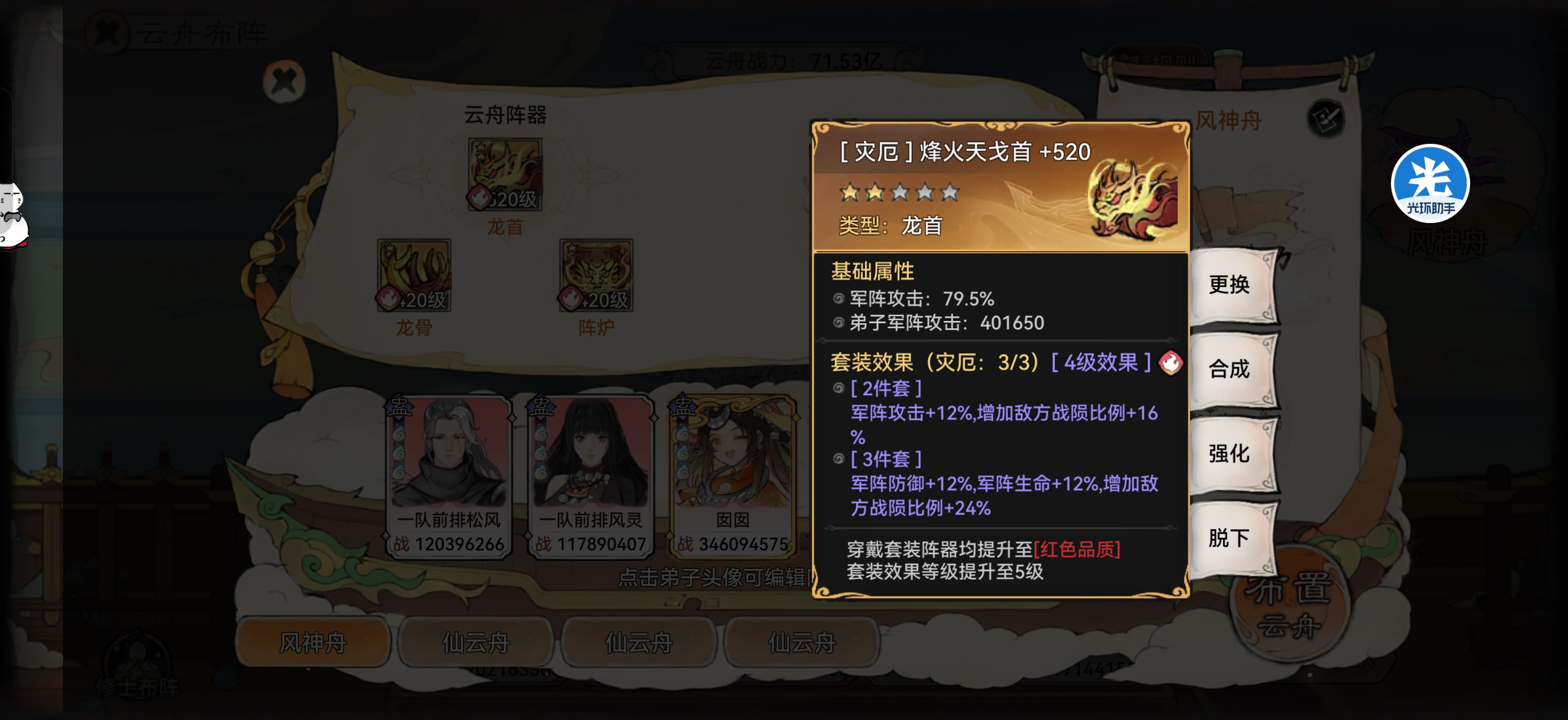Close the 云舟阵器 panel with the X
This screenshot has height=720, width=1568.
coord(283,81)
